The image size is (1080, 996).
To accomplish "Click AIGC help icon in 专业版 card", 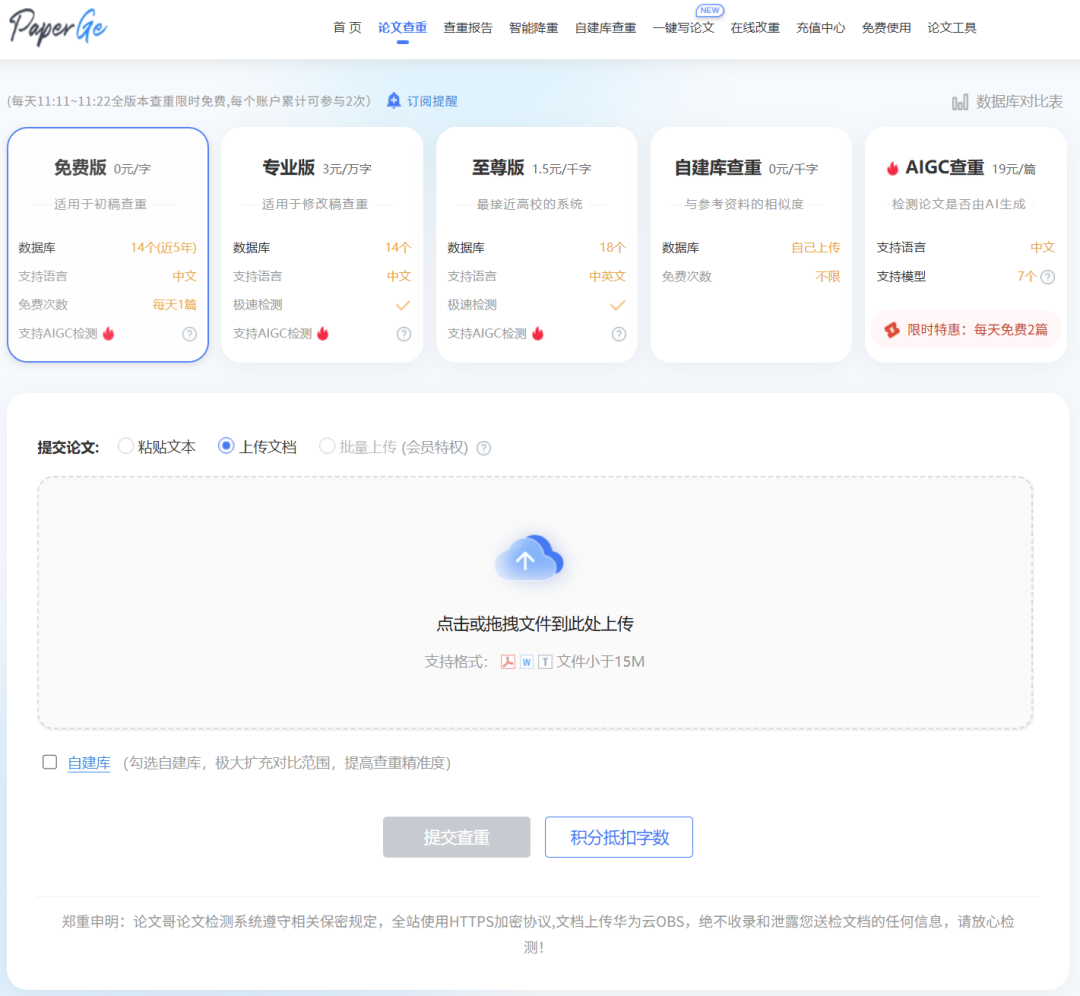I will pyautogui.click(x=404, y=334).
